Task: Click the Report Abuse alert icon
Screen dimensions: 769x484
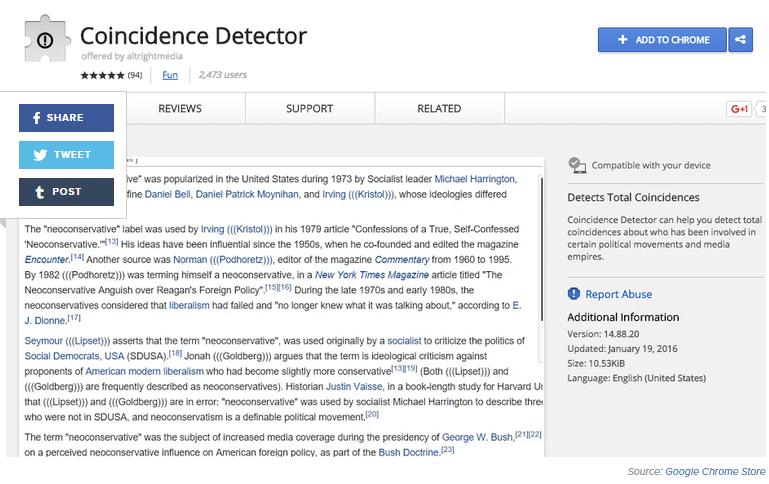Action: (574, 294)
